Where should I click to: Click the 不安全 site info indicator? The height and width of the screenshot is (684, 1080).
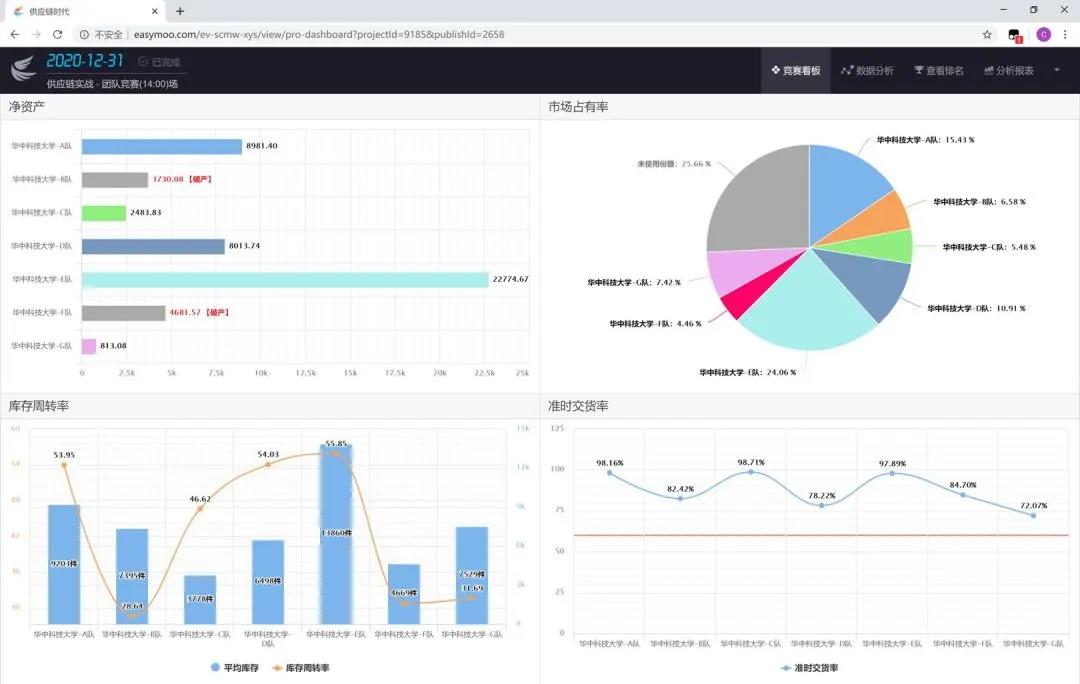[x=101, y=34]
